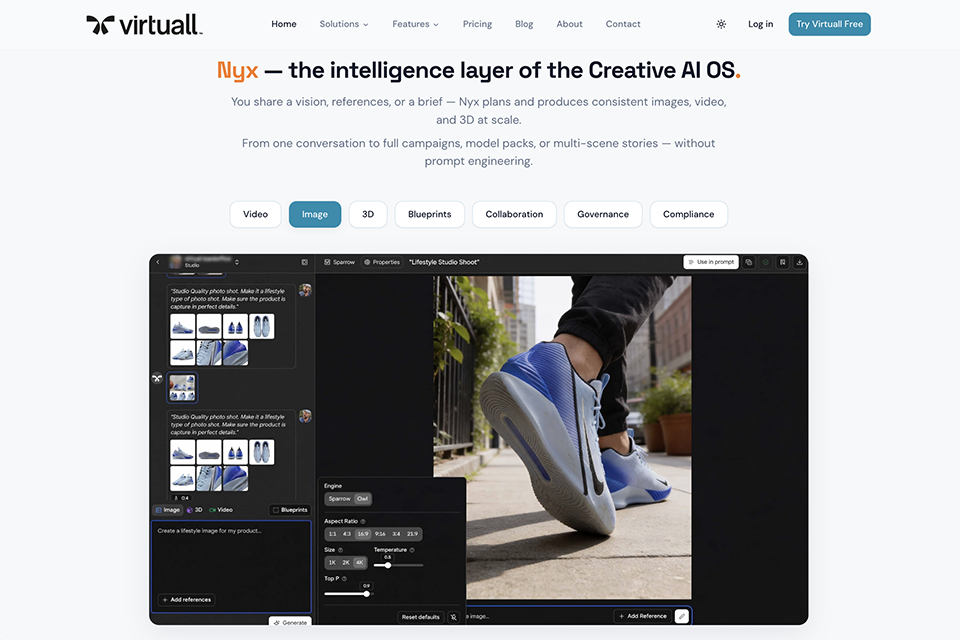
Task: Click the Generate button
Action: [x=290, y=622]
